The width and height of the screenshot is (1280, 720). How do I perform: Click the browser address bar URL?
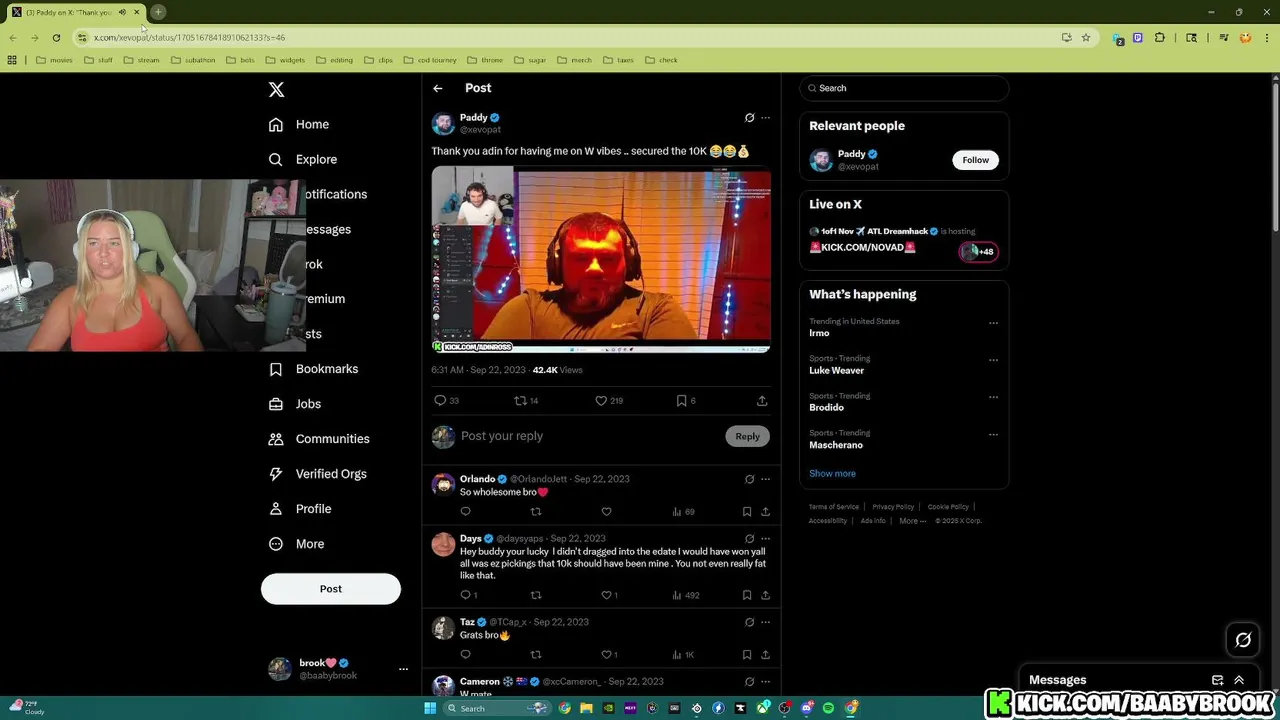(190, 38)
